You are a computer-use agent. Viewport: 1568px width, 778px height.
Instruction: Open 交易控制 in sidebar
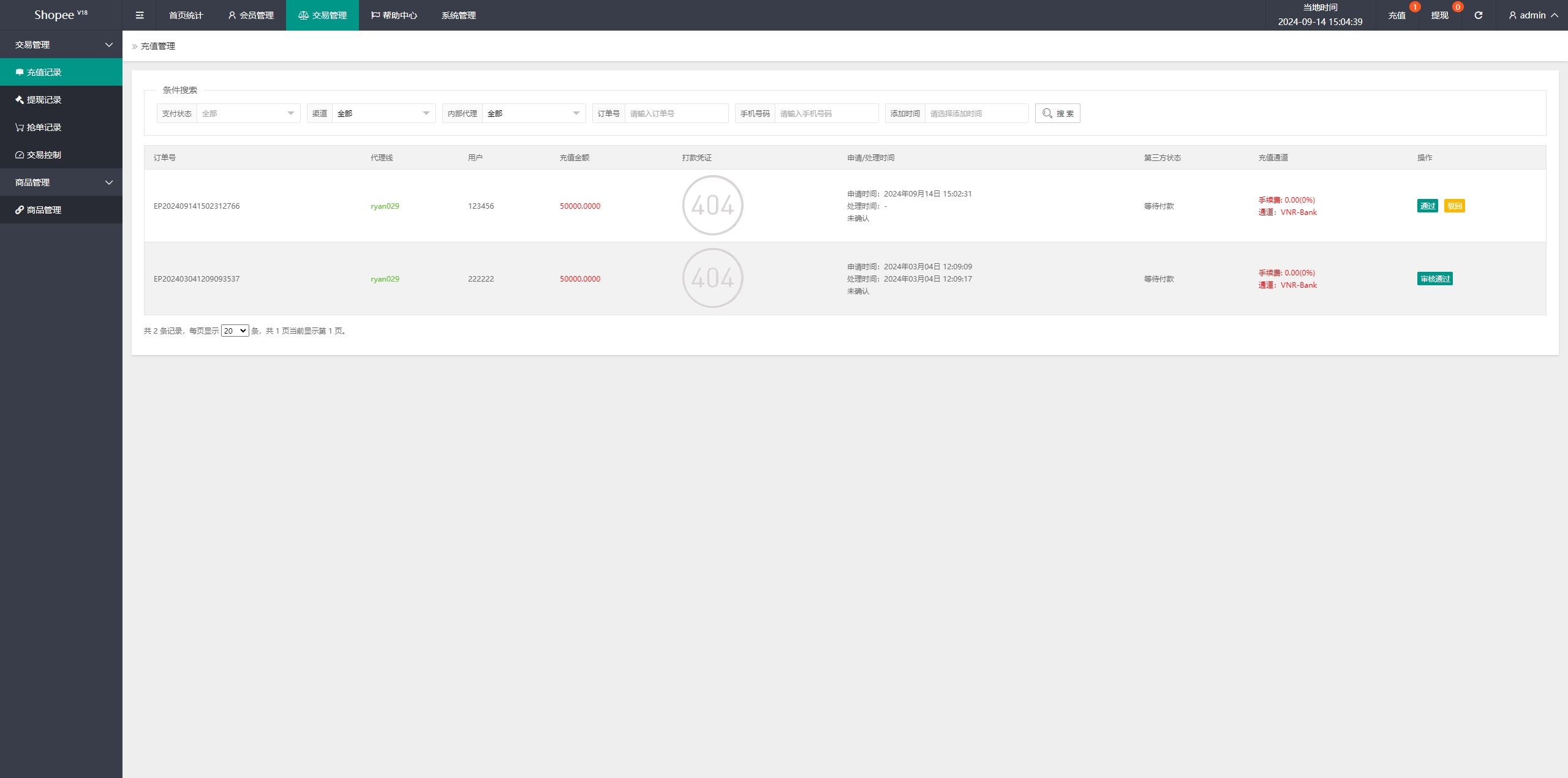tap(44, 155)
